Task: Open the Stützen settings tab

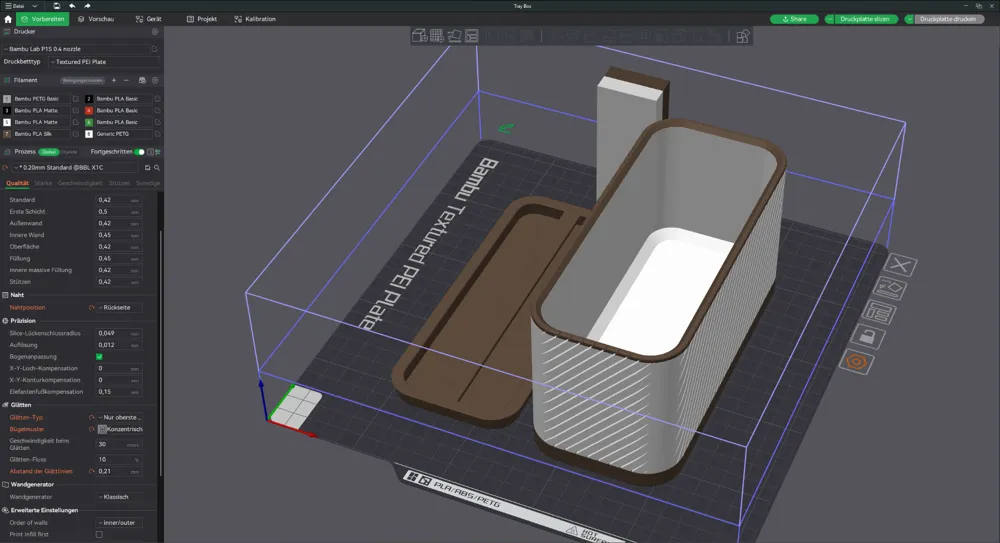Action: coord(119,184)
